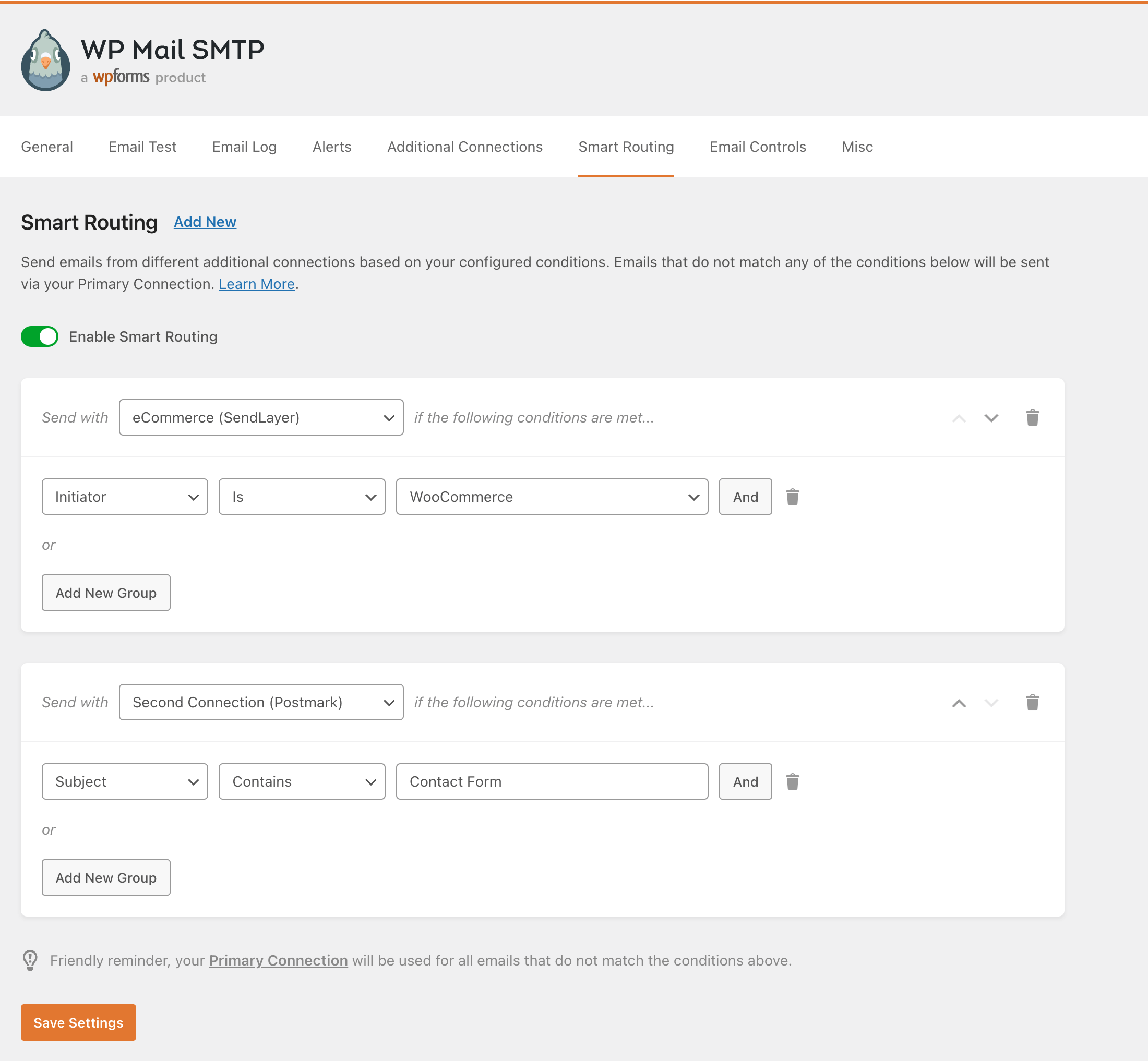Click the Add New routing link
The height and width of the screenshot is (1061, 1148).
(205, 222)
